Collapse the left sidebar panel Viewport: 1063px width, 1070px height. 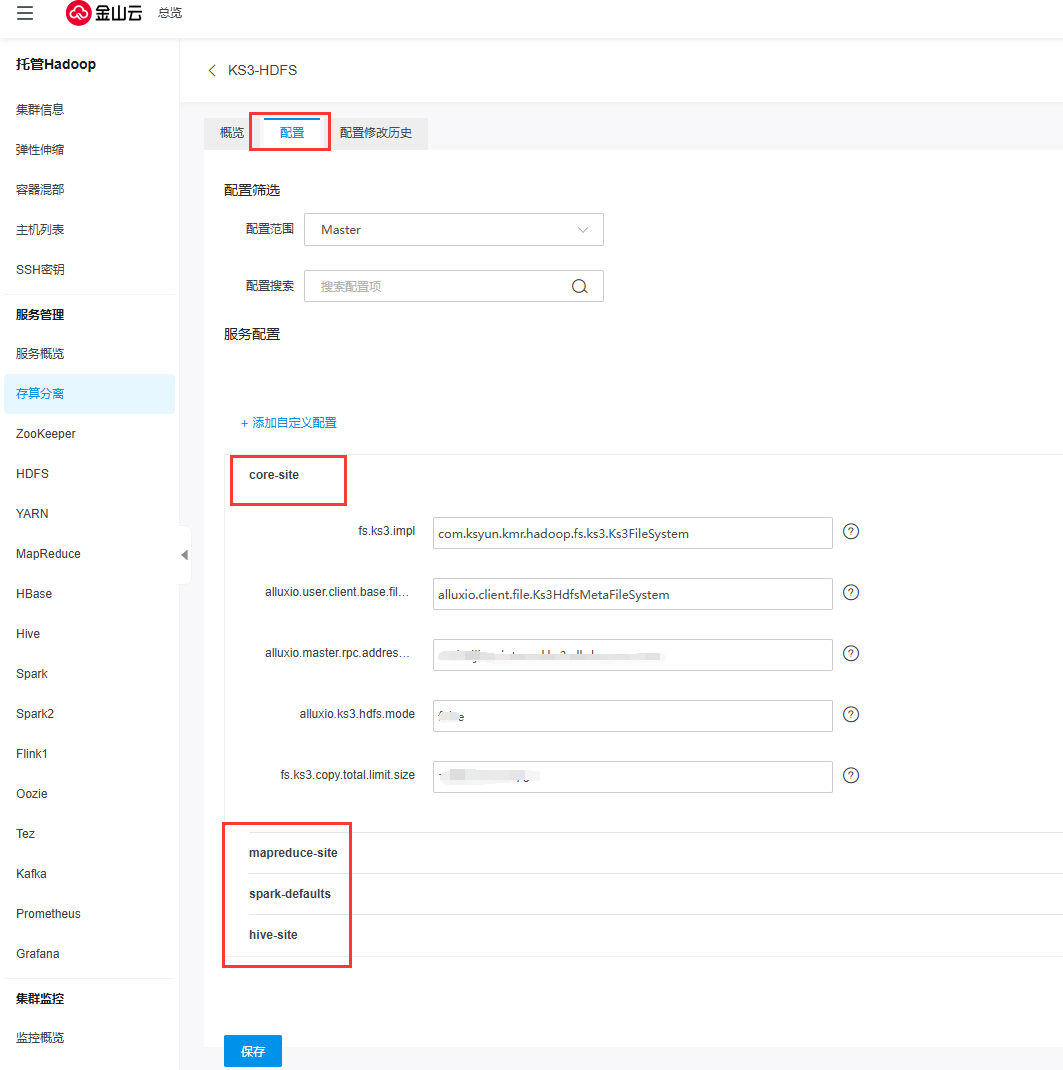184,555
